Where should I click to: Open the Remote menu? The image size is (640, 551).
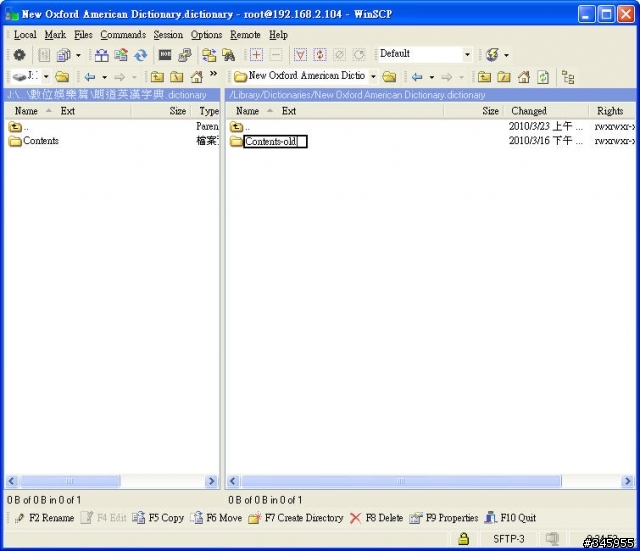(x=245, y=35)
